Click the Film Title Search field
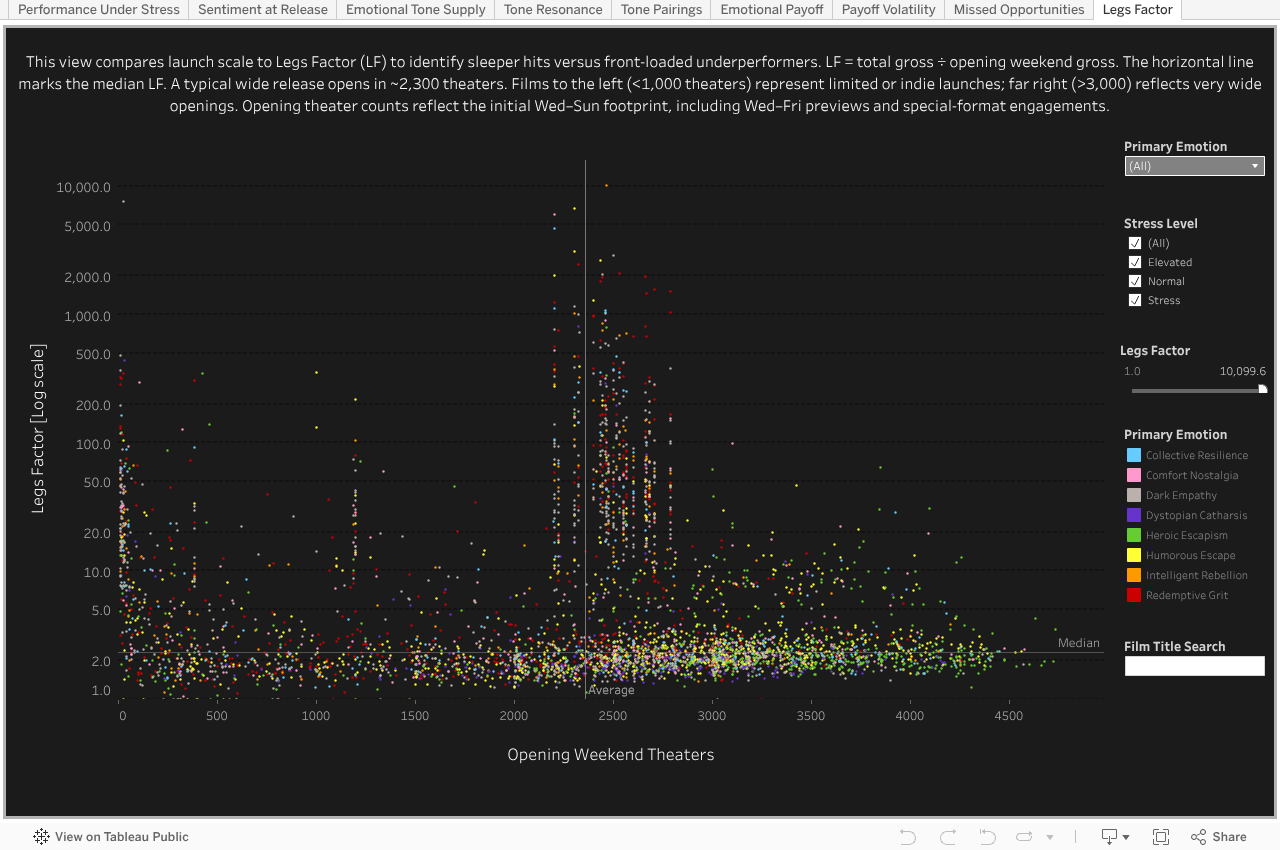This screenshot has width=1280, height=850. [x=1194, y=666]
